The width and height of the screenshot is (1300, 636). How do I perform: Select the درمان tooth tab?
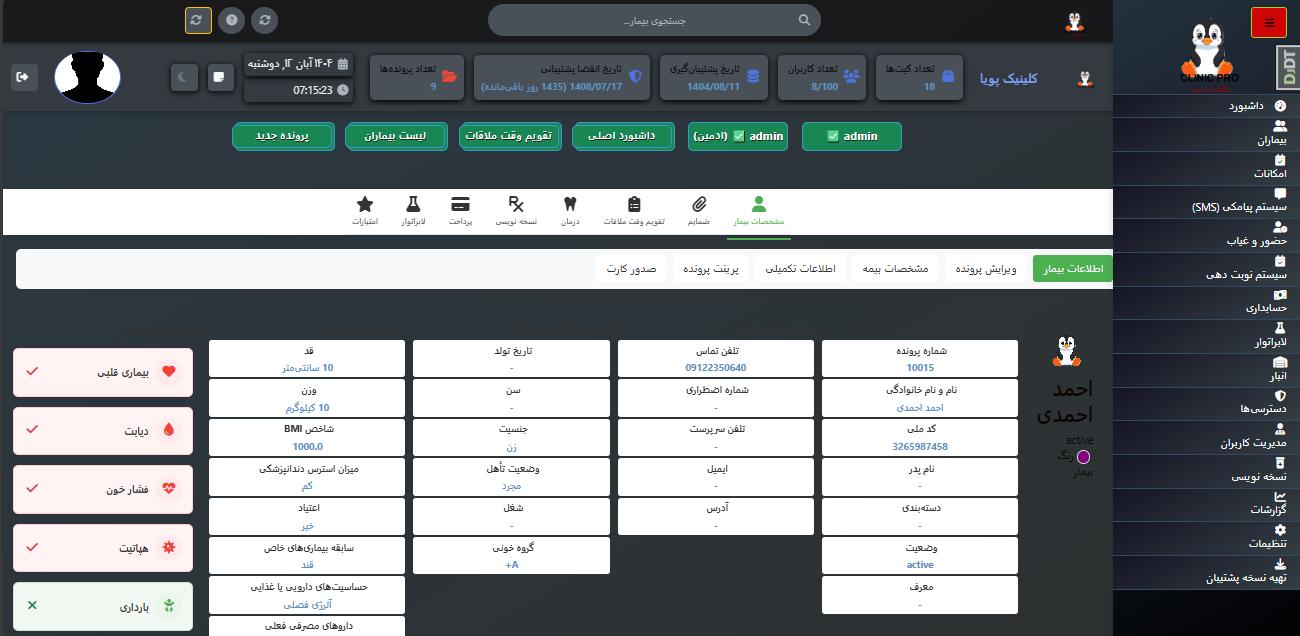[570, 211]
